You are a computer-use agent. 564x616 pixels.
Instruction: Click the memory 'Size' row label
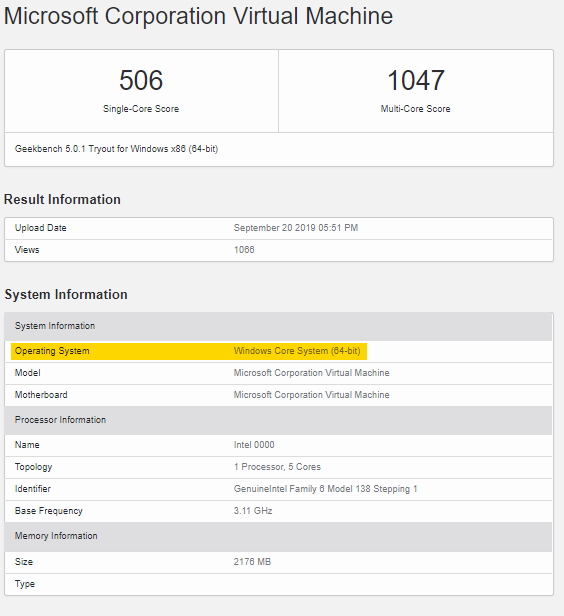coord(24,562)
